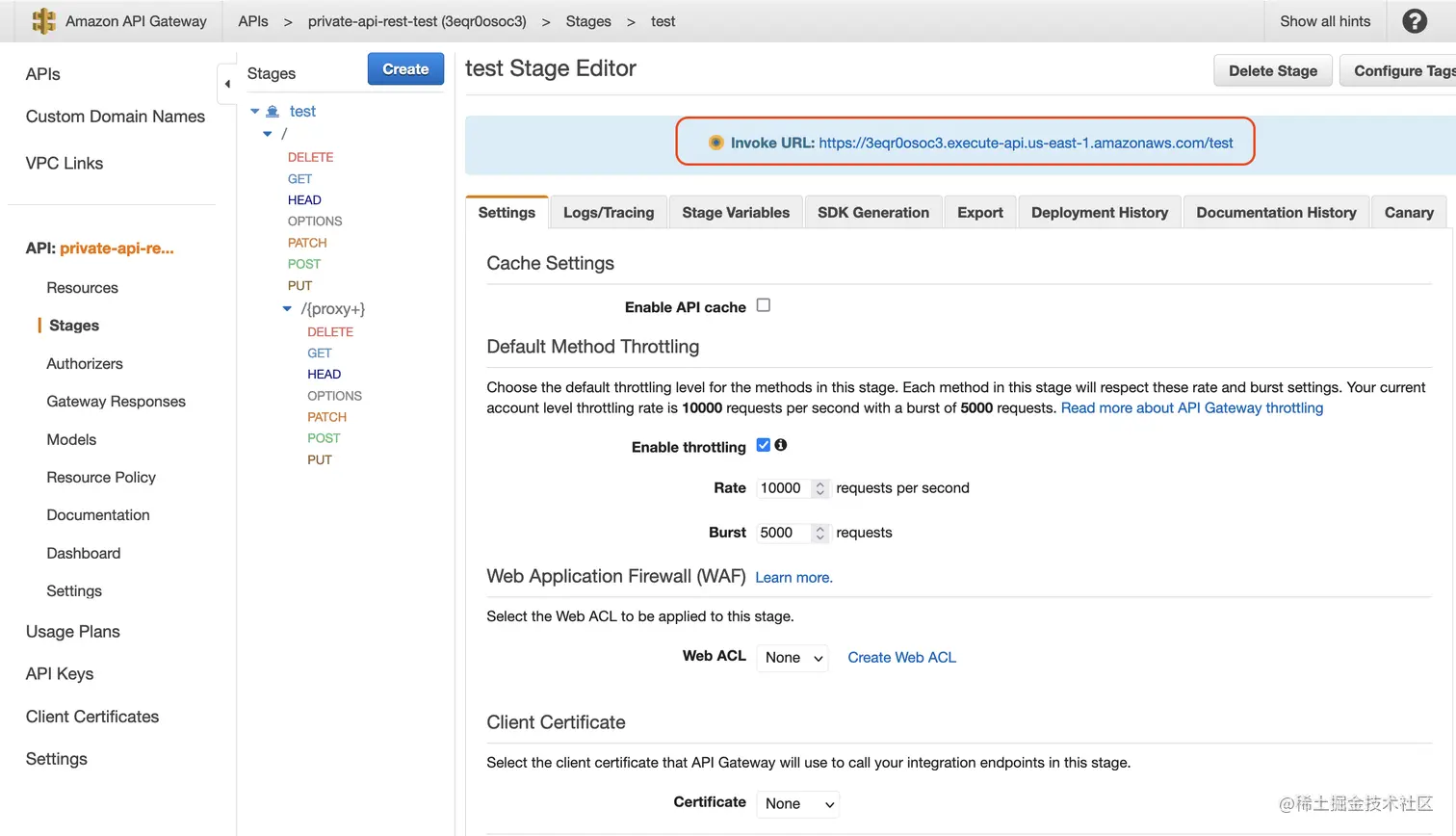The image size is (1456, 836).
Task: Open the Client Certificate dropdown
Action: (x=798, y=804)
